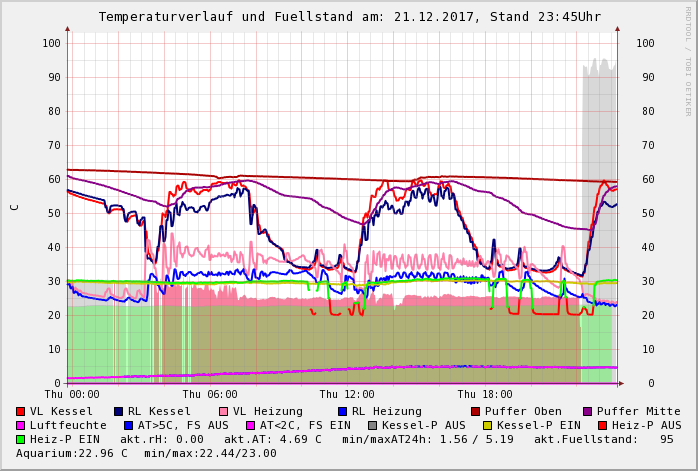This screenshot has width=698, height=471.
Task: Click the green Heiz-P EIN legend swatch
Action: tap(21, 439)
